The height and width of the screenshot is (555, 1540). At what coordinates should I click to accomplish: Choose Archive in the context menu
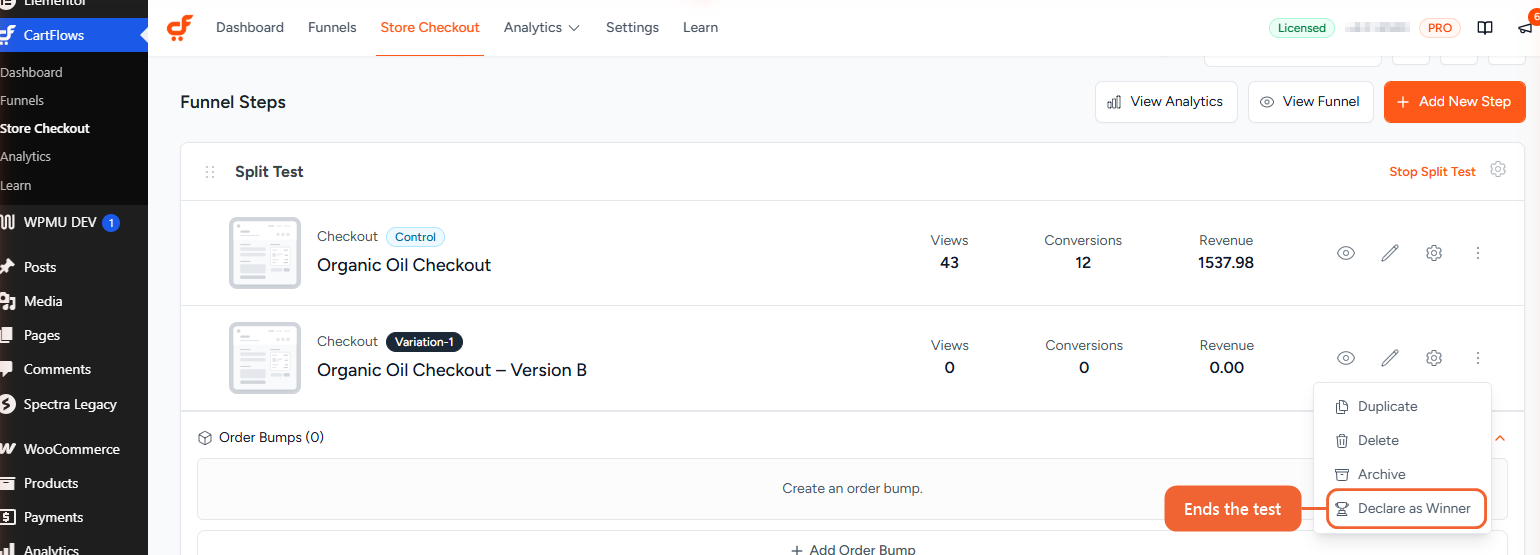[1400, 474]
